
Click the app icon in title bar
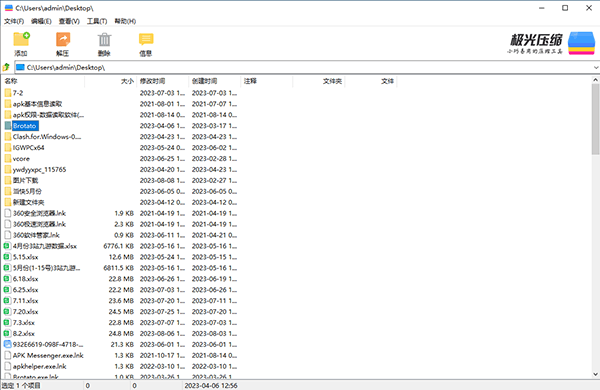pos(8,8)
